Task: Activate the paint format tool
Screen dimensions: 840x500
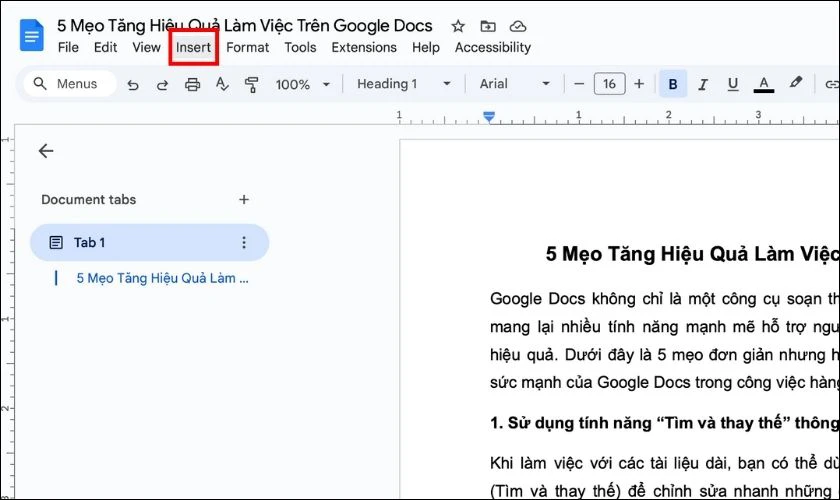Action: click(251, 84)
